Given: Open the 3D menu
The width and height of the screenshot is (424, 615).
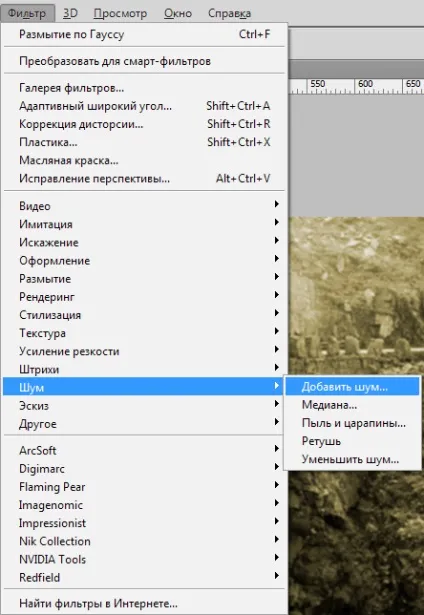Looking at the screenshot, I should [x=71, y=13].
